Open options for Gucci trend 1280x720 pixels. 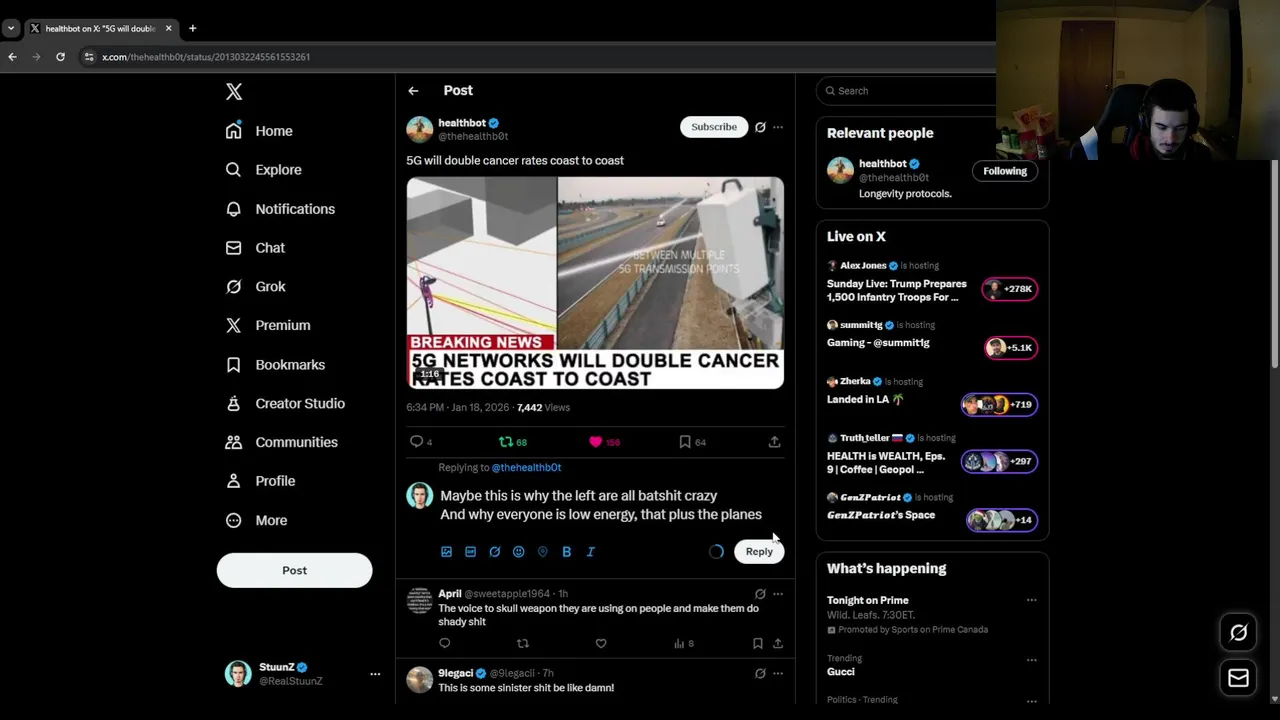(x=1031, y=660)
